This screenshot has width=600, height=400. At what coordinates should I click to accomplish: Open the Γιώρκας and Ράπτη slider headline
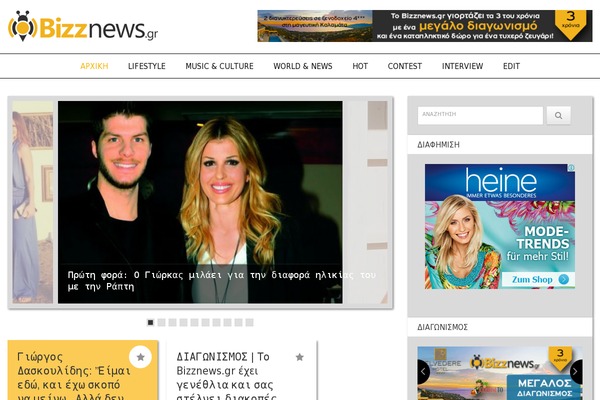pyautogui.click(x=222, y=281)
